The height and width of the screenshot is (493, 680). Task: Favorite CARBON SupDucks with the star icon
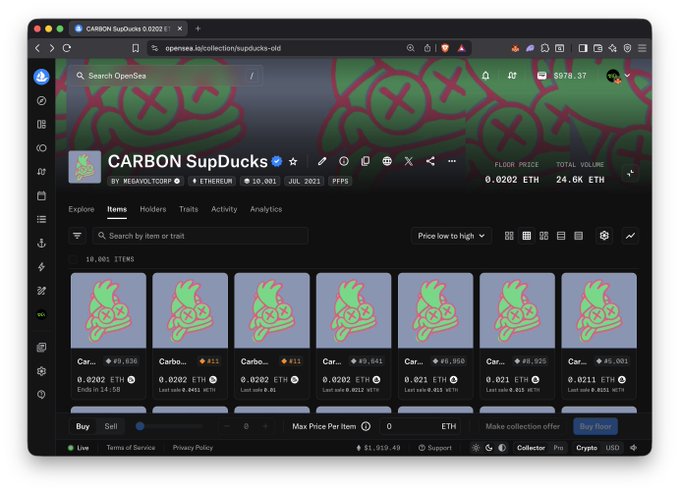[x=293, y=161]
